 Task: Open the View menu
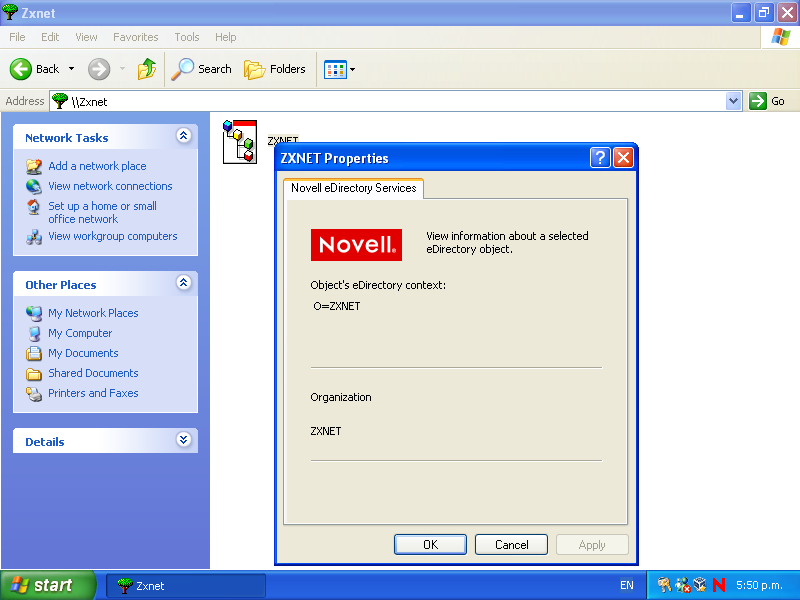click(86, 37)
